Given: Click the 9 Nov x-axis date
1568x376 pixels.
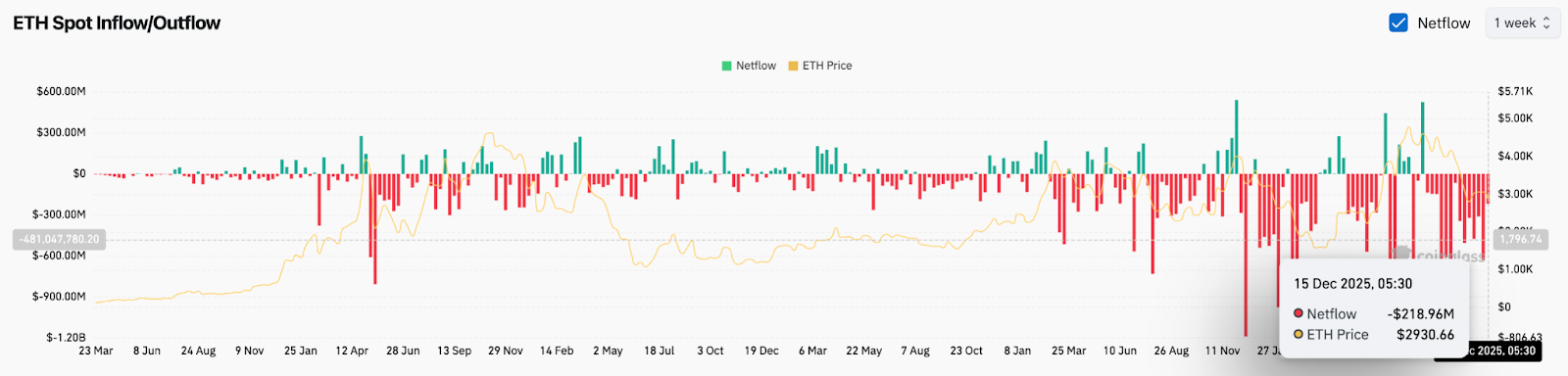Looking at the screenshot, I should tap(249, 351).
